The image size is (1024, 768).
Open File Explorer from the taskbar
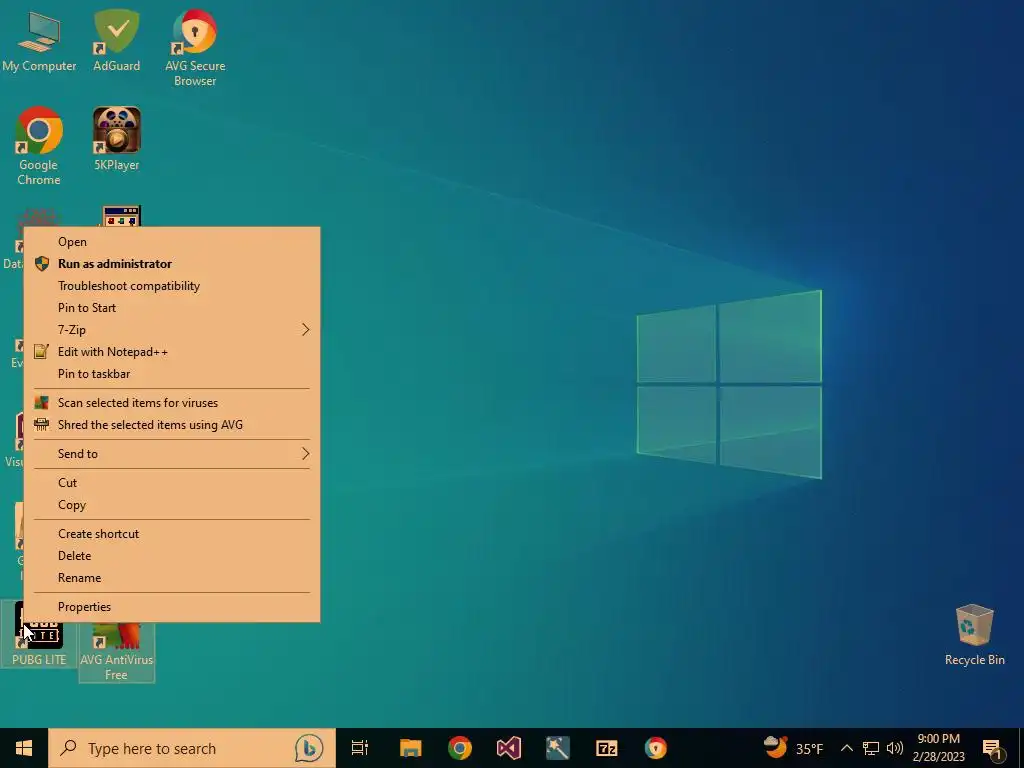tap(411, 748)
